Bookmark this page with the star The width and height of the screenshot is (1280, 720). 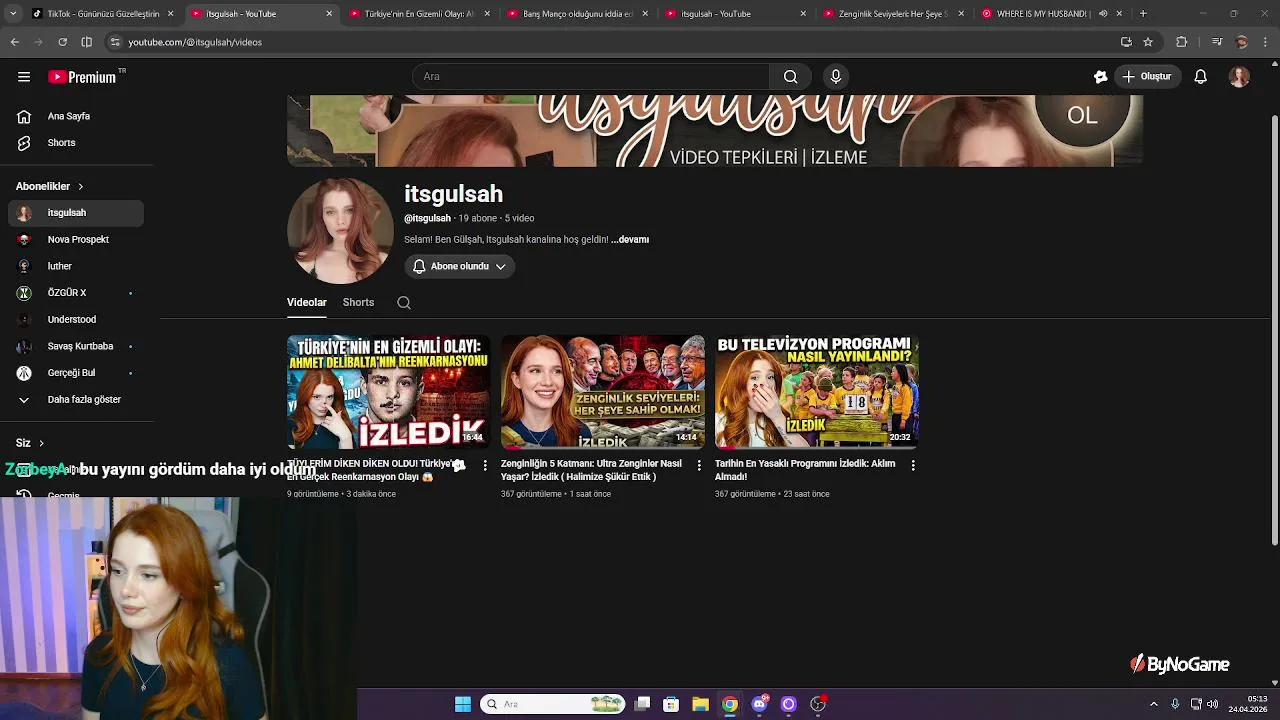tap(1148, 42)
